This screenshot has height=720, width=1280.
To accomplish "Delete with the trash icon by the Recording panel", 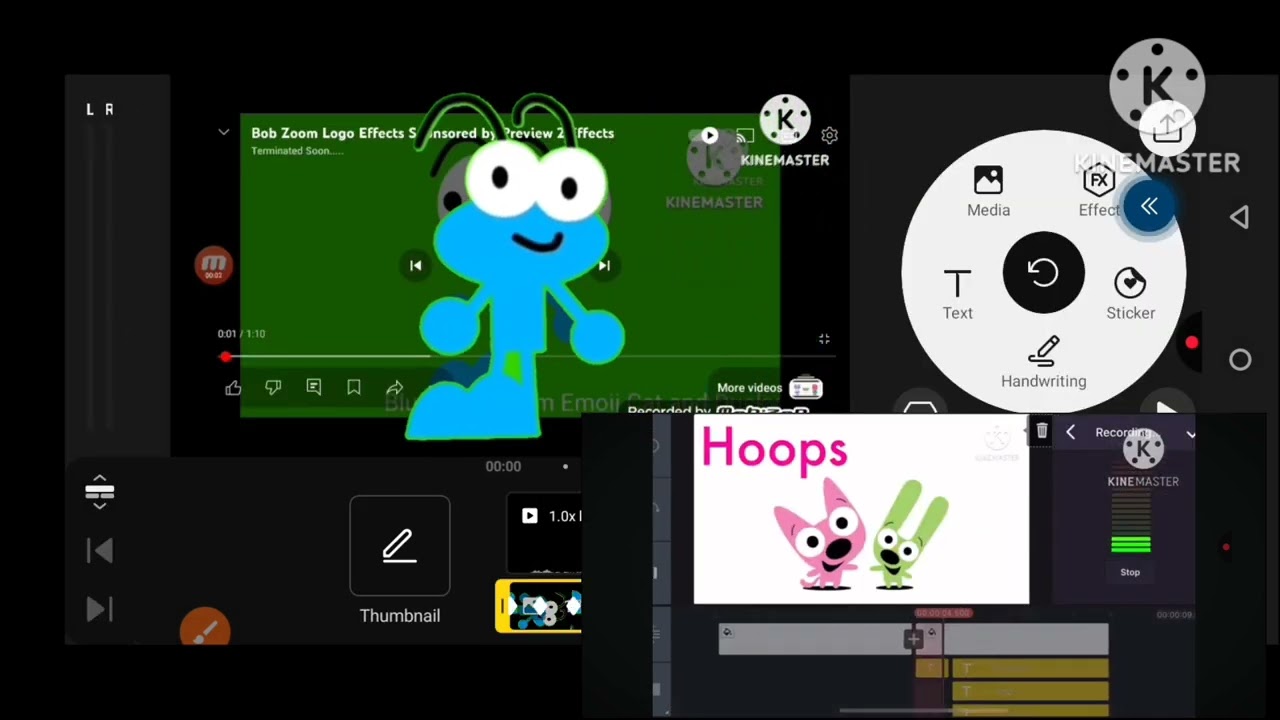I will click(1042, 430).
